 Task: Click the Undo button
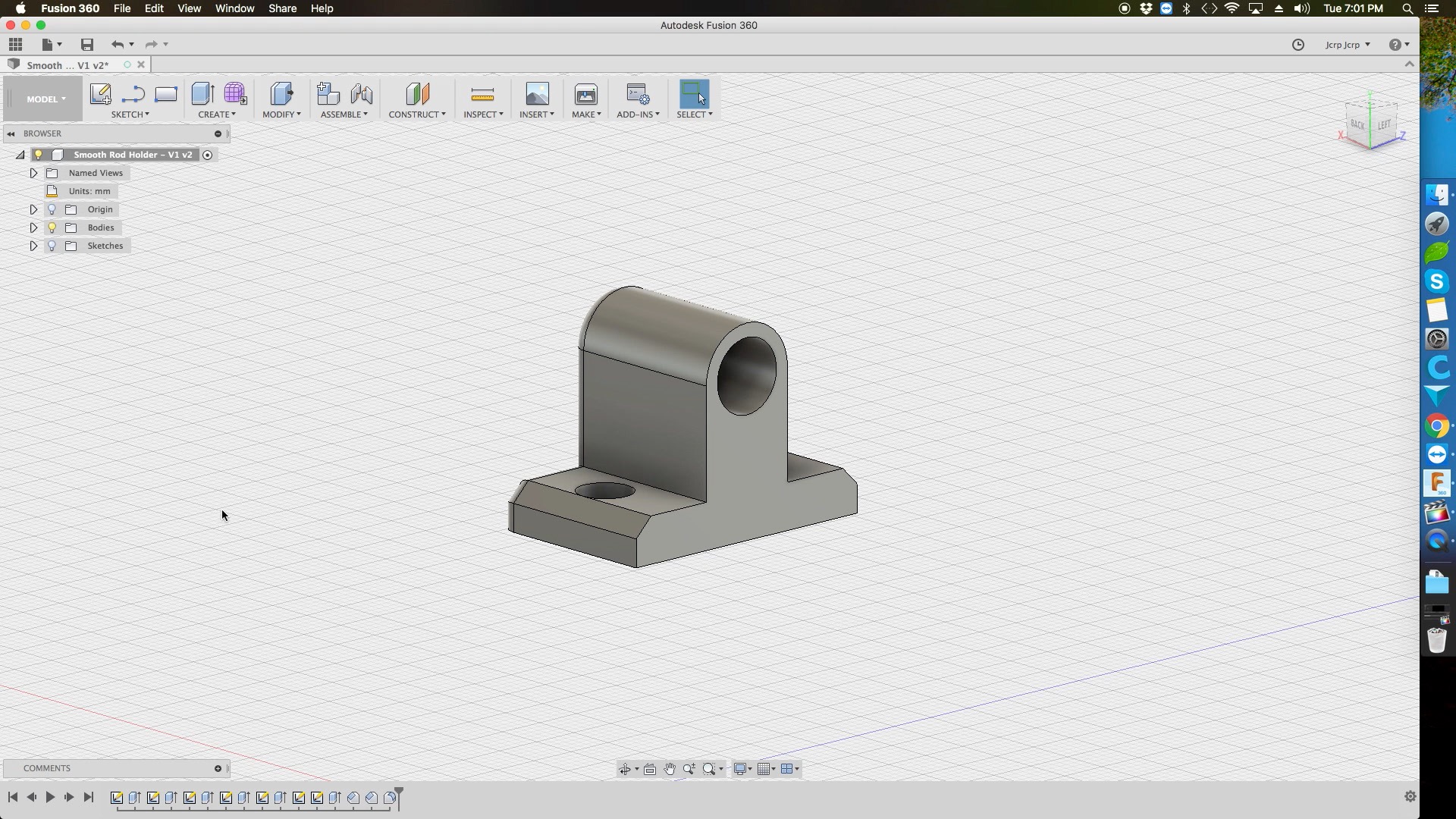(x=118, y=45)
